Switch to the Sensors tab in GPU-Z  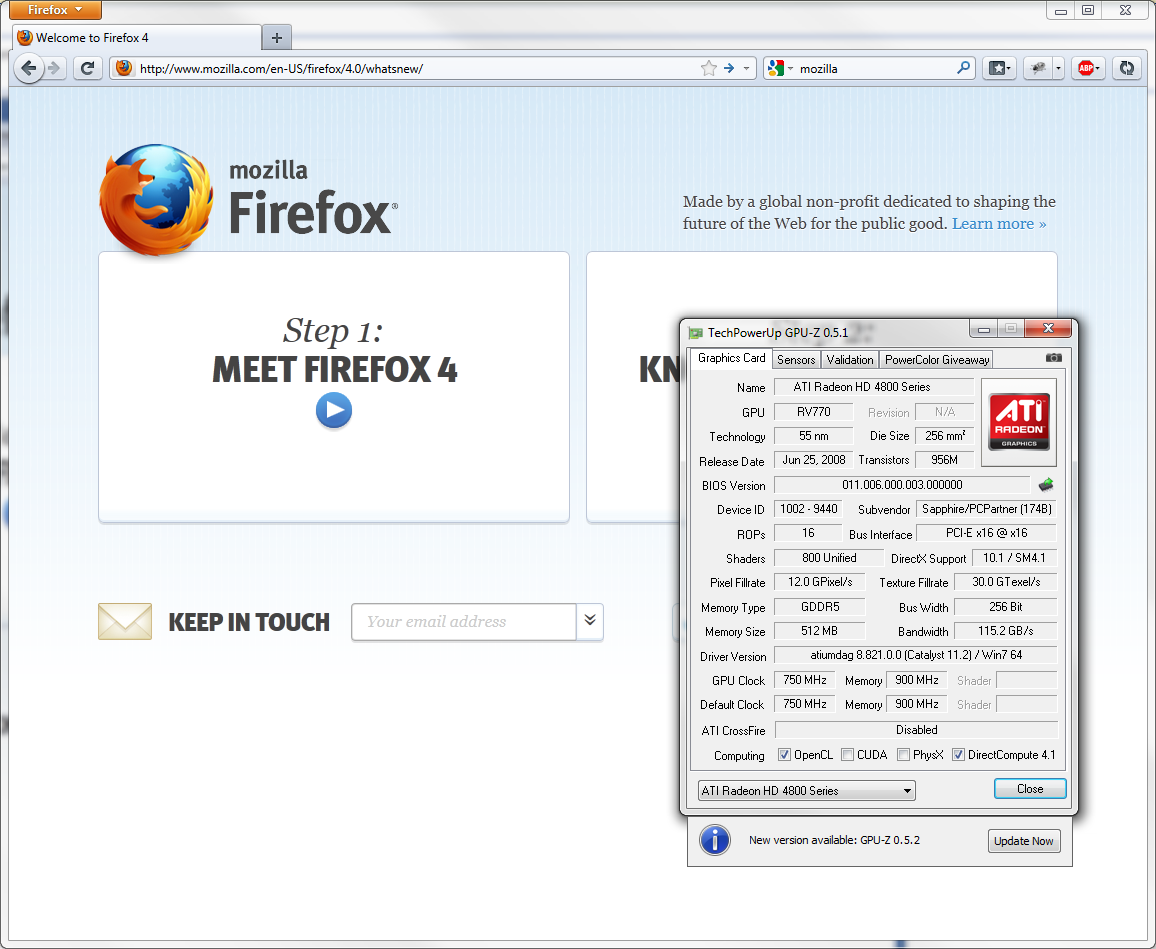coord(796,360)
